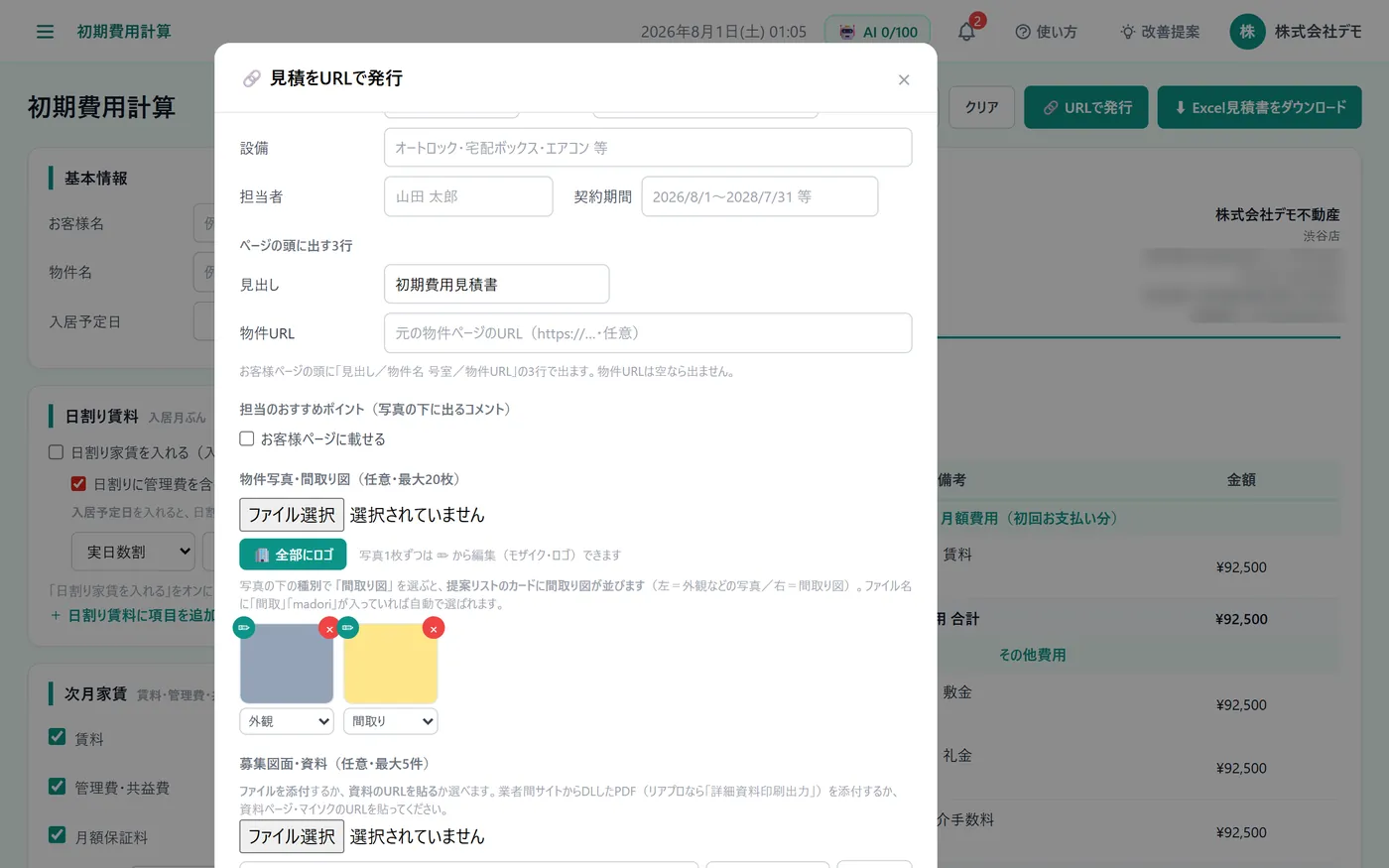Click the URLで発行 button
This screenshot has height=868, width=1389.
tap(1086, 107)
